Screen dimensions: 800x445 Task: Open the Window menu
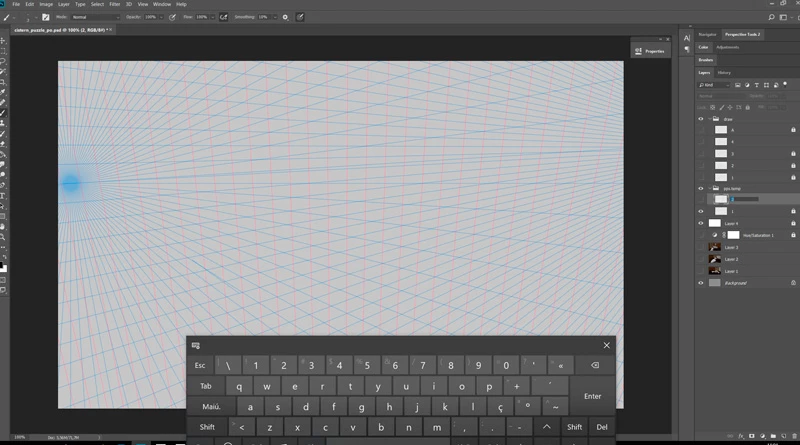coord(162,4)
